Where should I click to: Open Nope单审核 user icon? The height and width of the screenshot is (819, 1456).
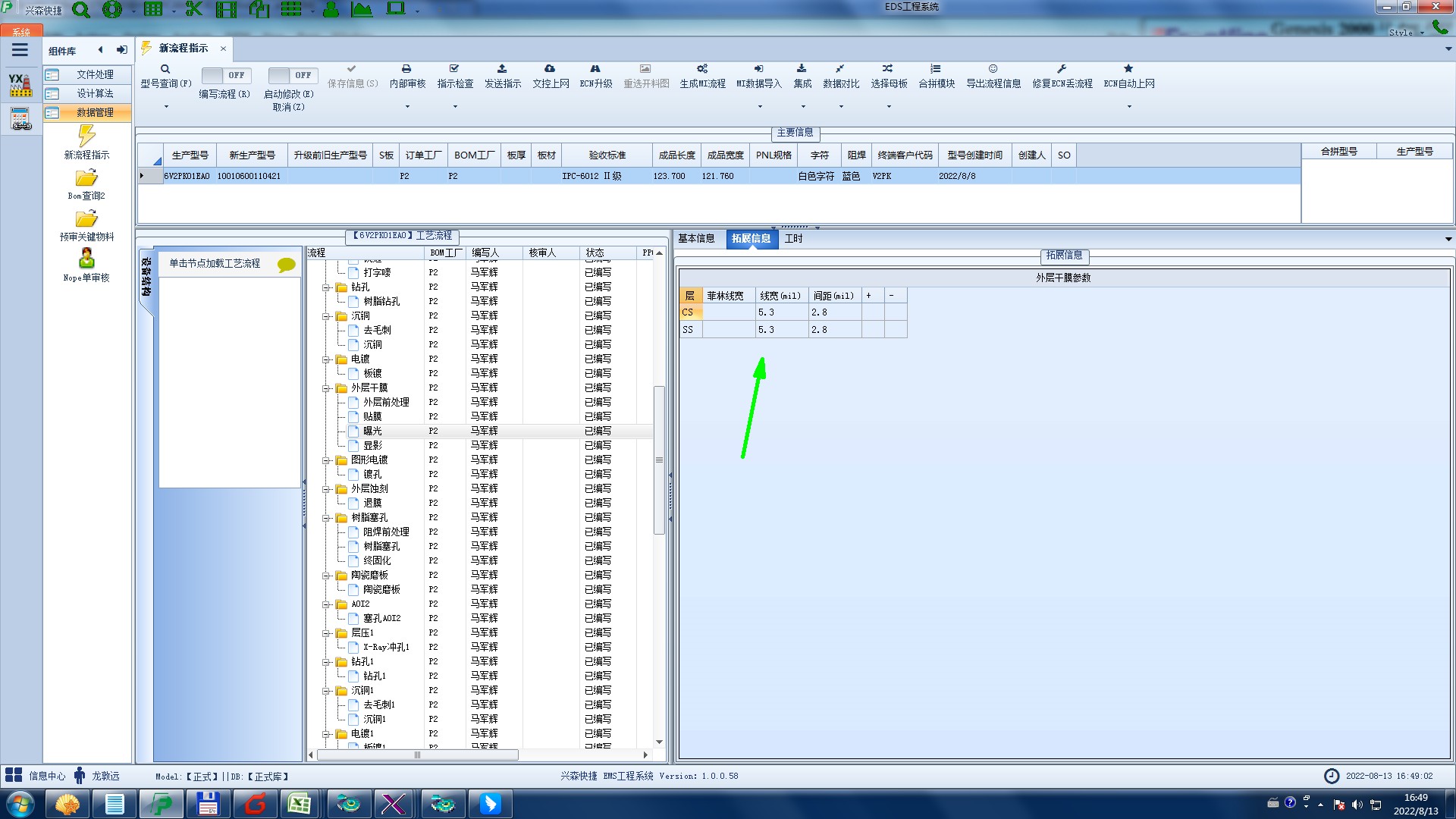click(x=86, y=259)
